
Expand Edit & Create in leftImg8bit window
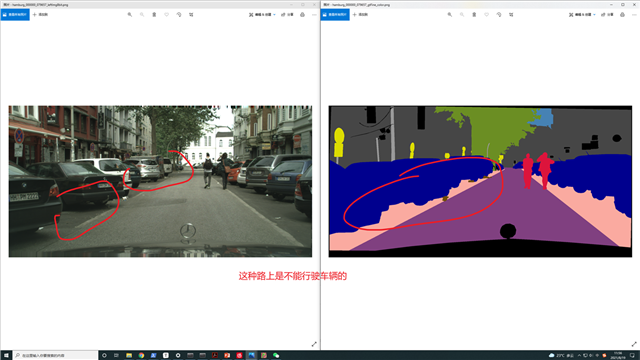(x=262, y=14)
